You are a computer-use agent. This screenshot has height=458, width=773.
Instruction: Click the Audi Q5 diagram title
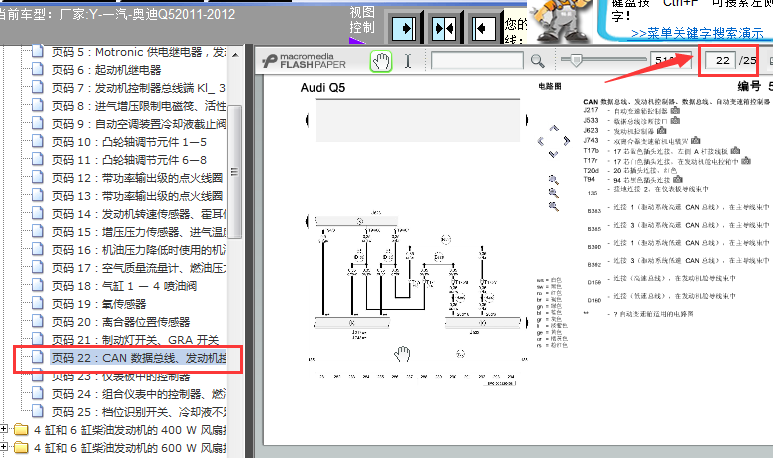(x=323, y=88)
